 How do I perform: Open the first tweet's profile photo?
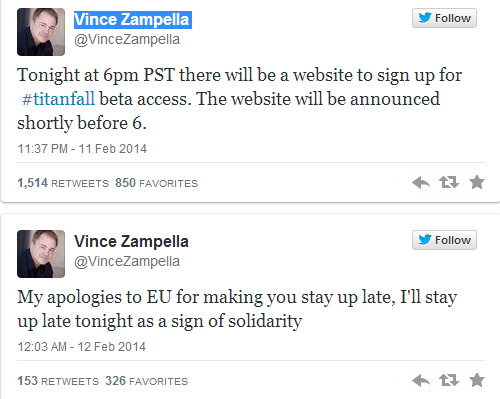41,32
